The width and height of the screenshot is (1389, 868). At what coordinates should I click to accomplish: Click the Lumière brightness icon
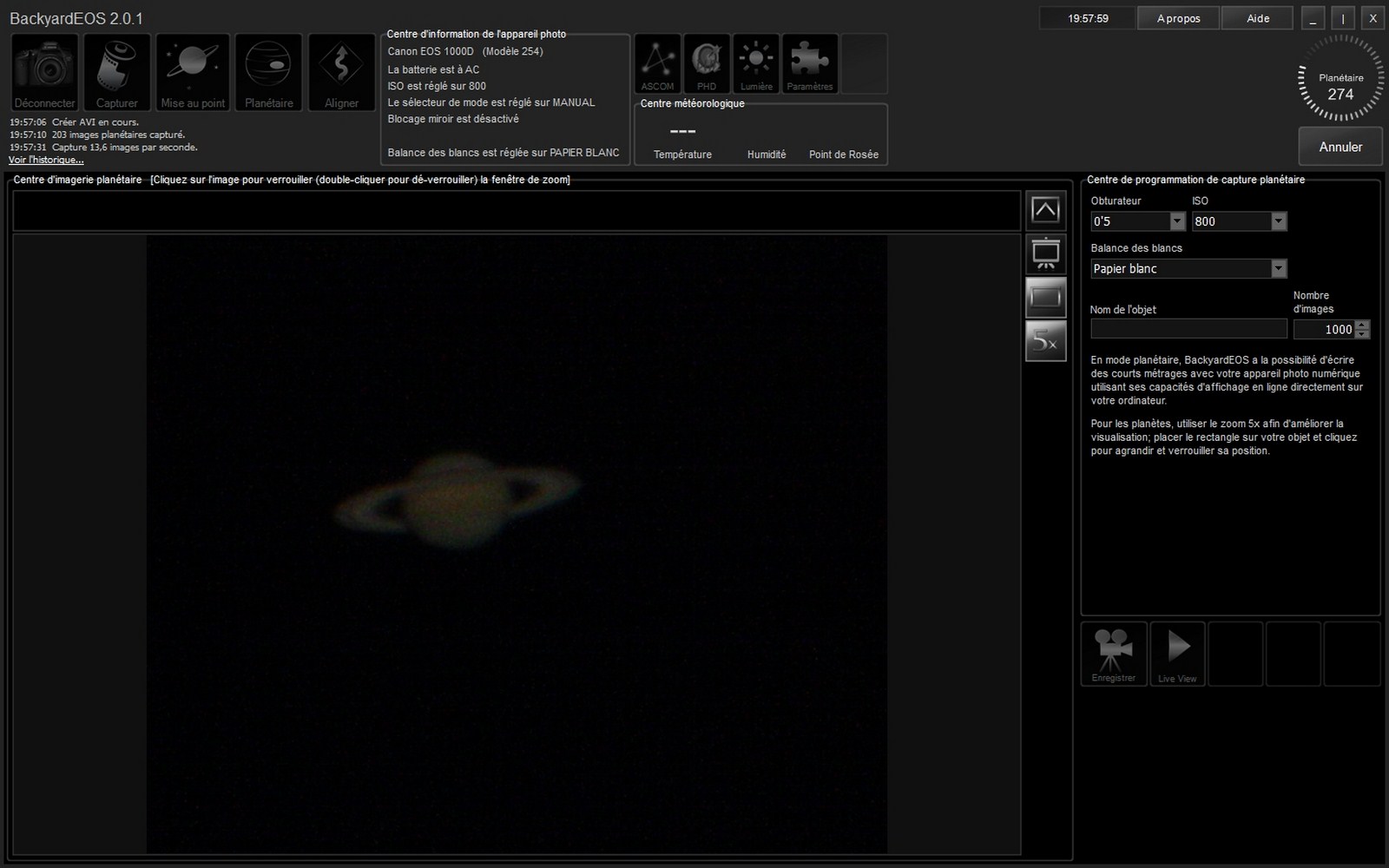[x=756, y=64]
